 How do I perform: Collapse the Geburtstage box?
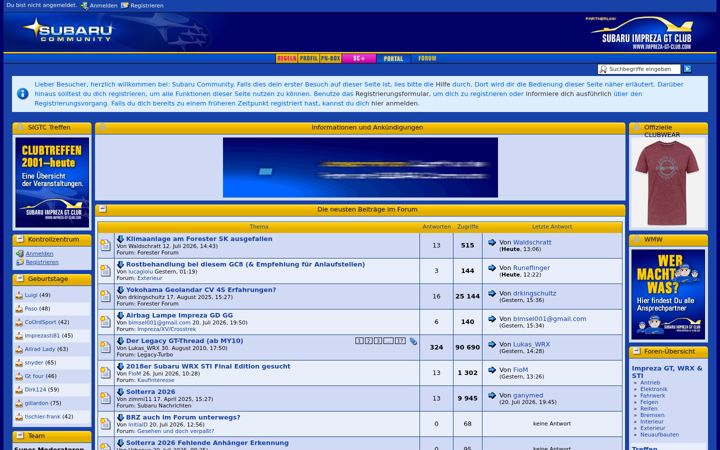click(x=20, y=279)
